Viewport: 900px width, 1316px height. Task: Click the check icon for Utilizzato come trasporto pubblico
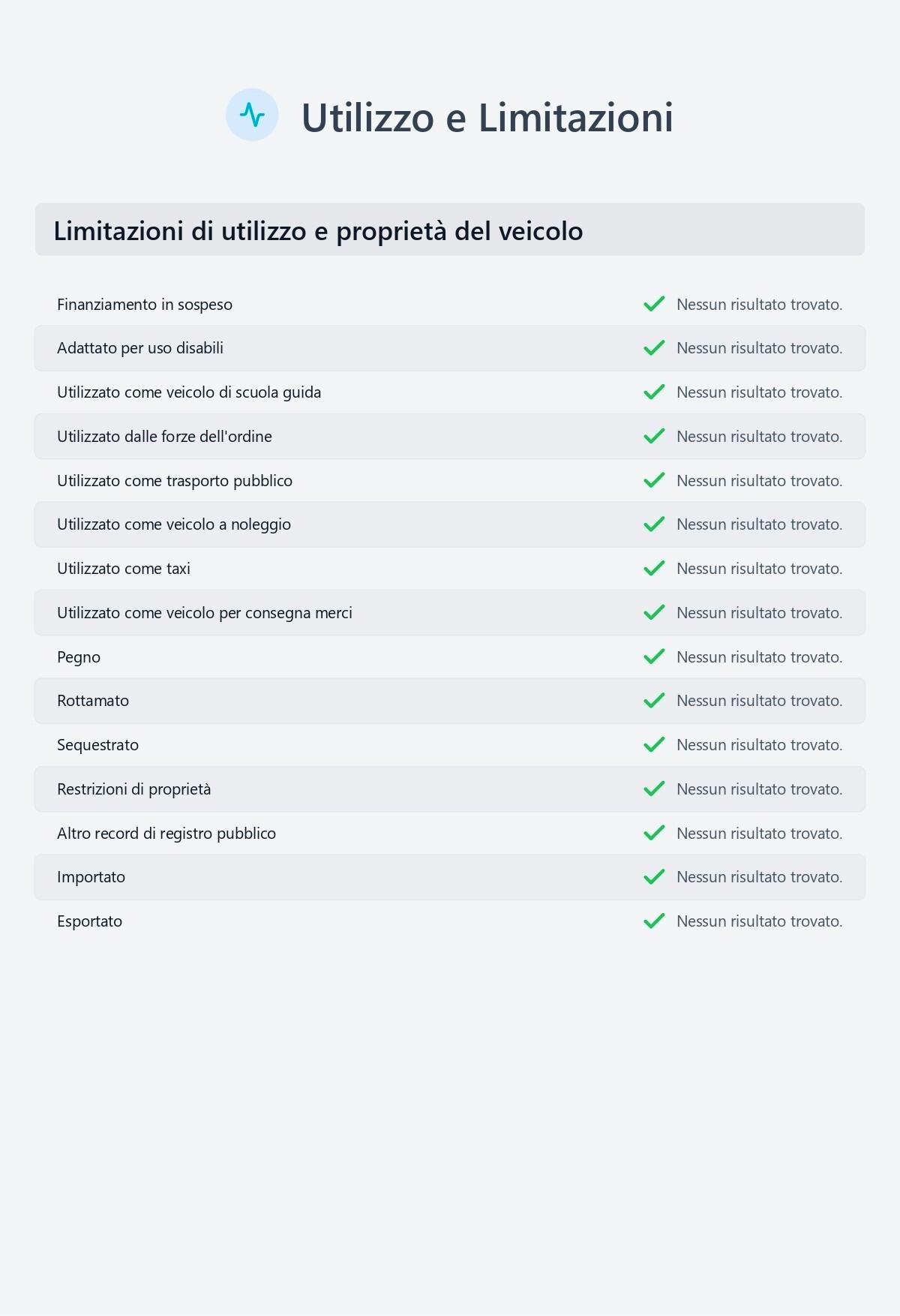click(x=654, y=480)
